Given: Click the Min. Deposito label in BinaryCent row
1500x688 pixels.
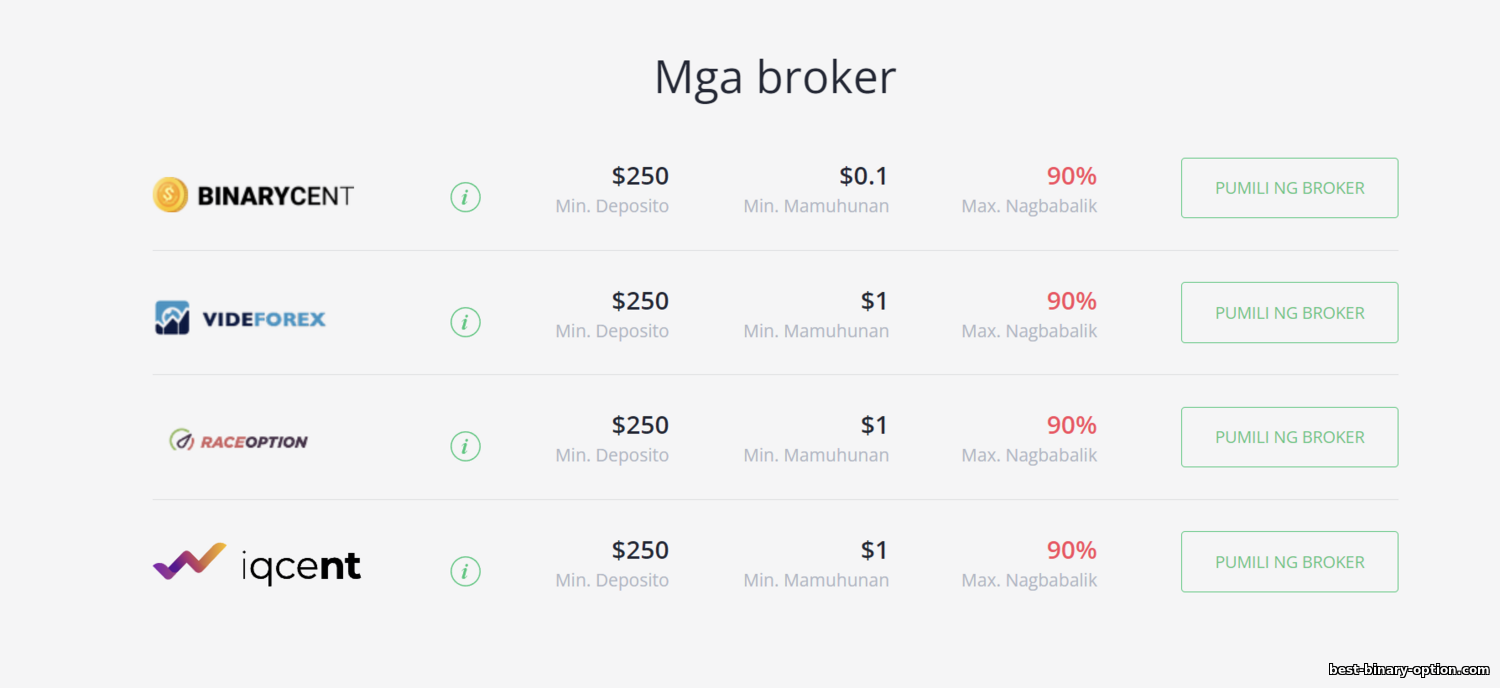Looking at the screenshot, I should coord(612,206).
